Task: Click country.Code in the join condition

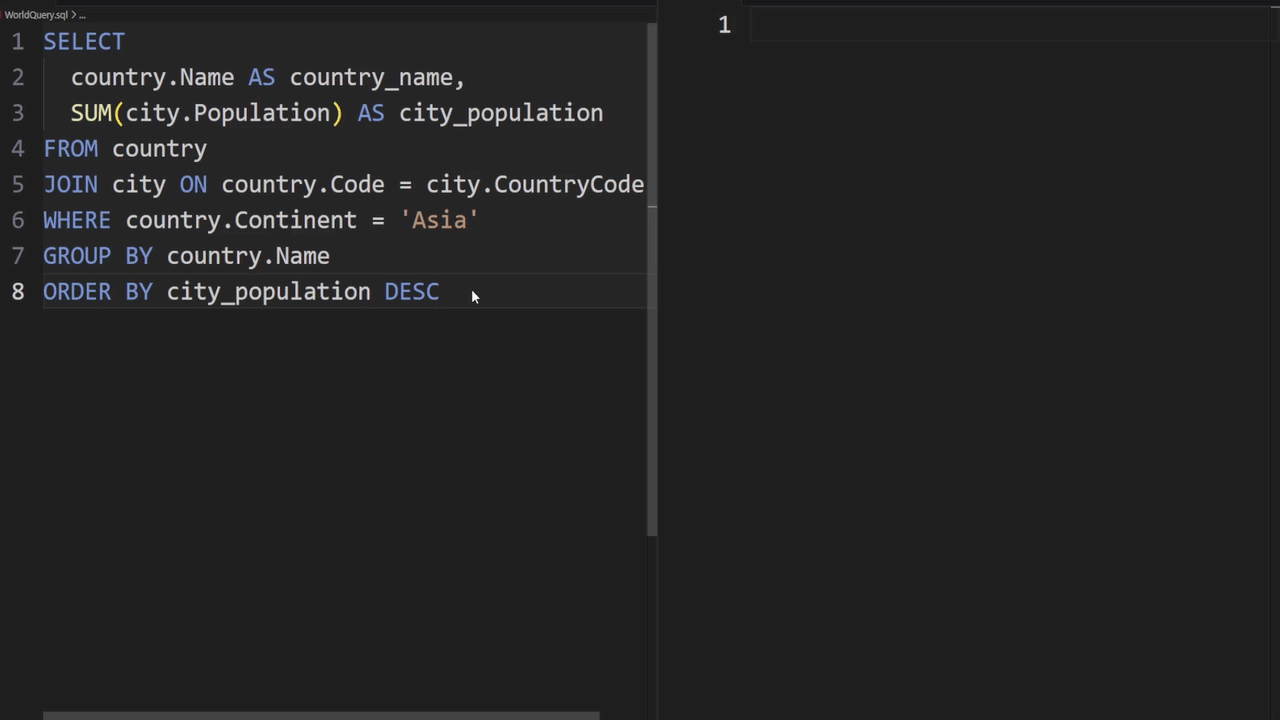Action: point(303,184)
